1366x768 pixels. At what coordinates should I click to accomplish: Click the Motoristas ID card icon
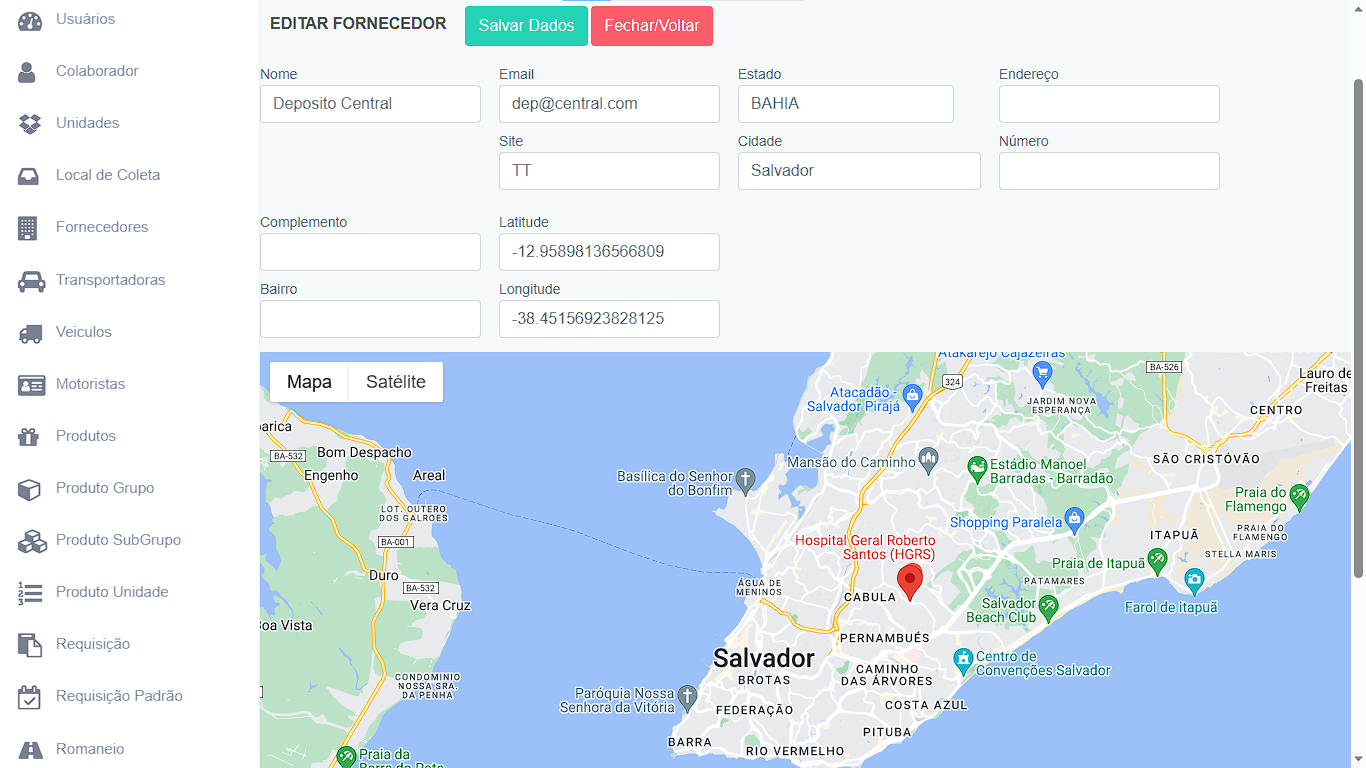pos(31,385)
